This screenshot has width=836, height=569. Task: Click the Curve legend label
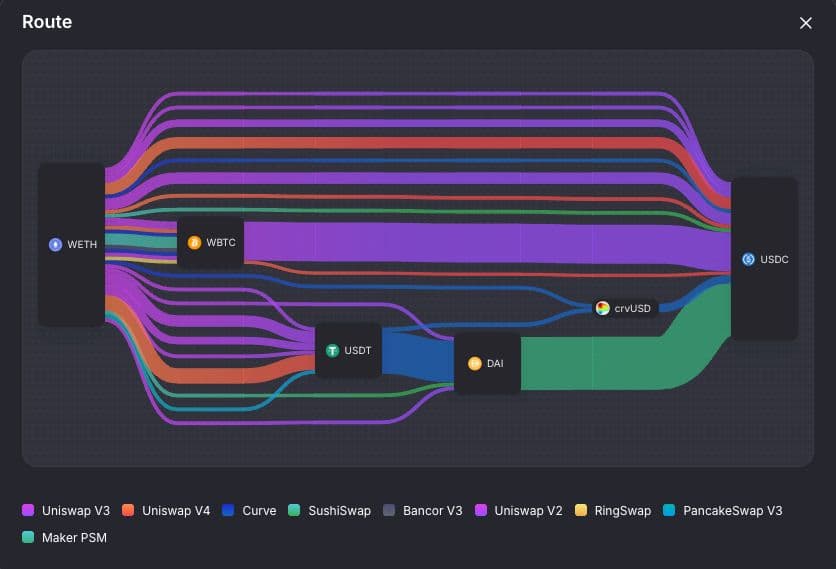[x=259, y=510]
